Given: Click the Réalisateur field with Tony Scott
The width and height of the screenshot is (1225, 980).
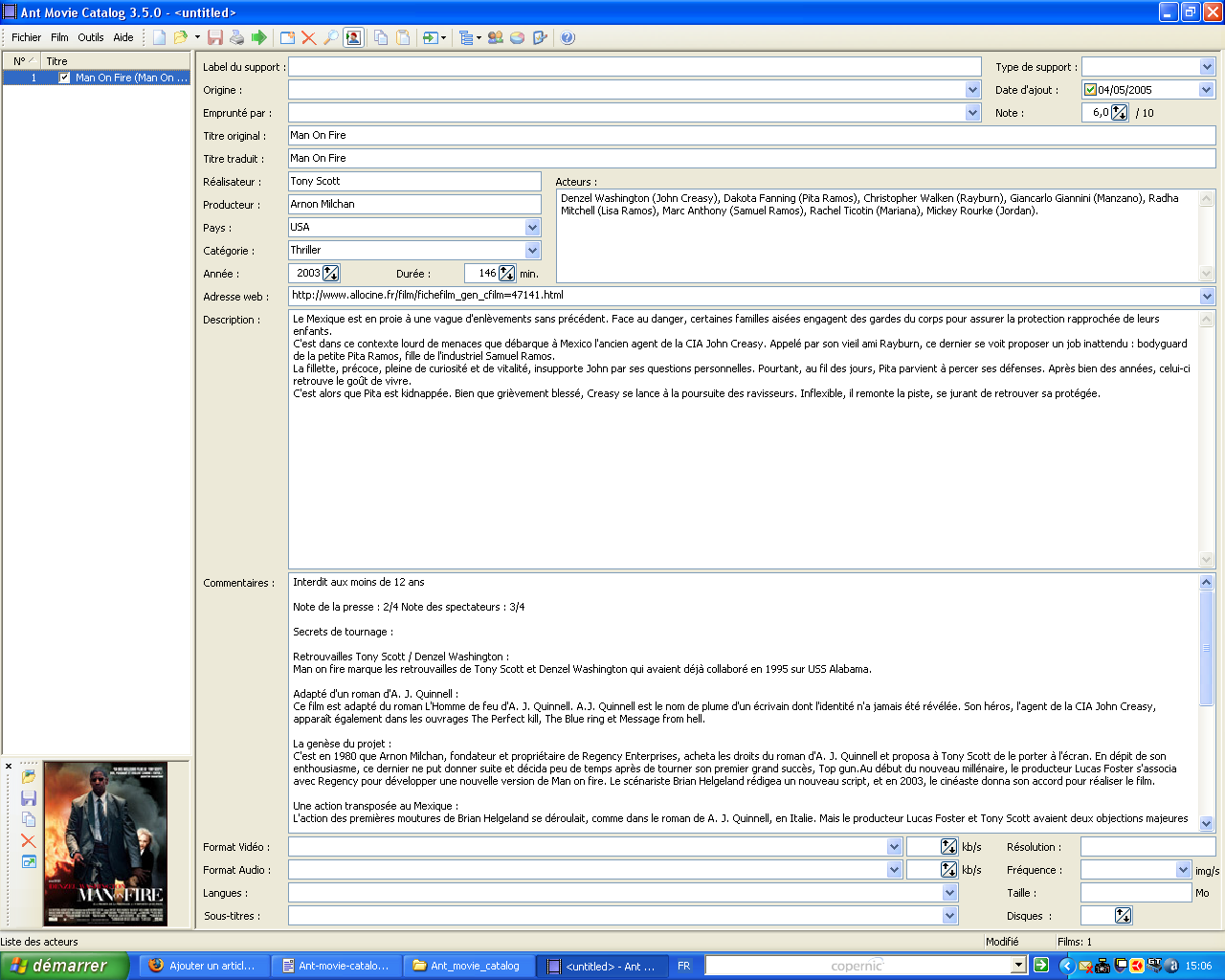Looking at the screenshot, I should tap(414, 181).
